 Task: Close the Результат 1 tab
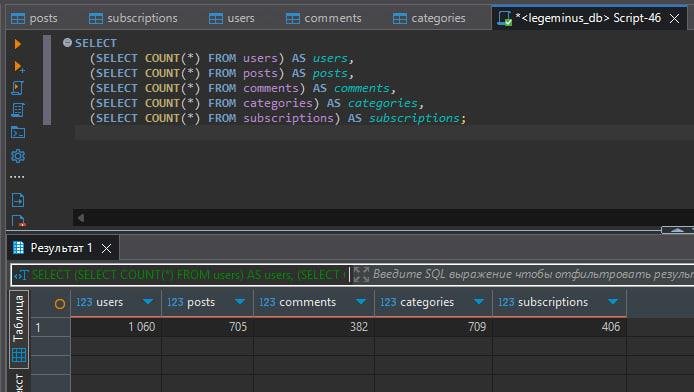tap(106, 248)
